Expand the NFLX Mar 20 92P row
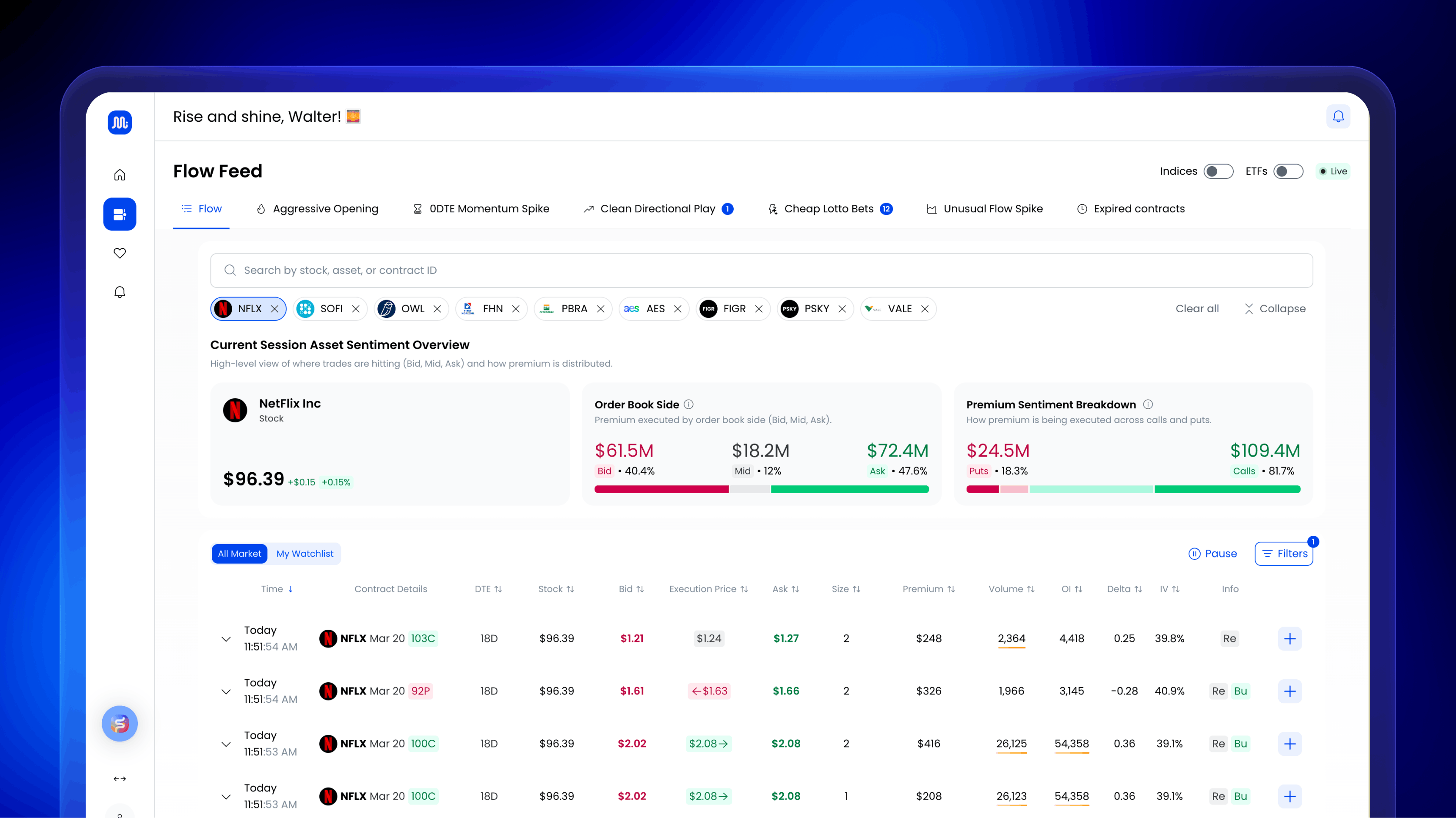The width and height of the screenshot is (1456, 818). (x=226, y=691)
